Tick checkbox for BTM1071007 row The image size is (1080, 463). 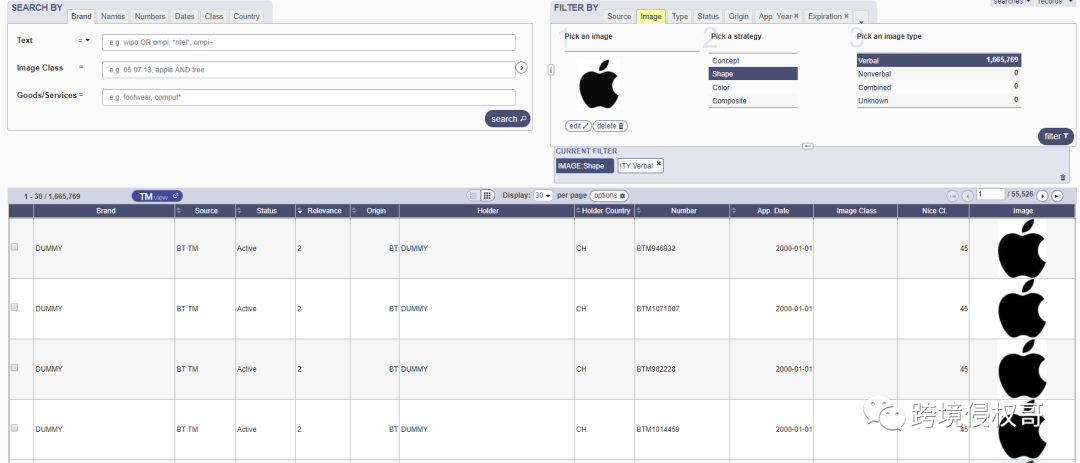click(14, 307)
